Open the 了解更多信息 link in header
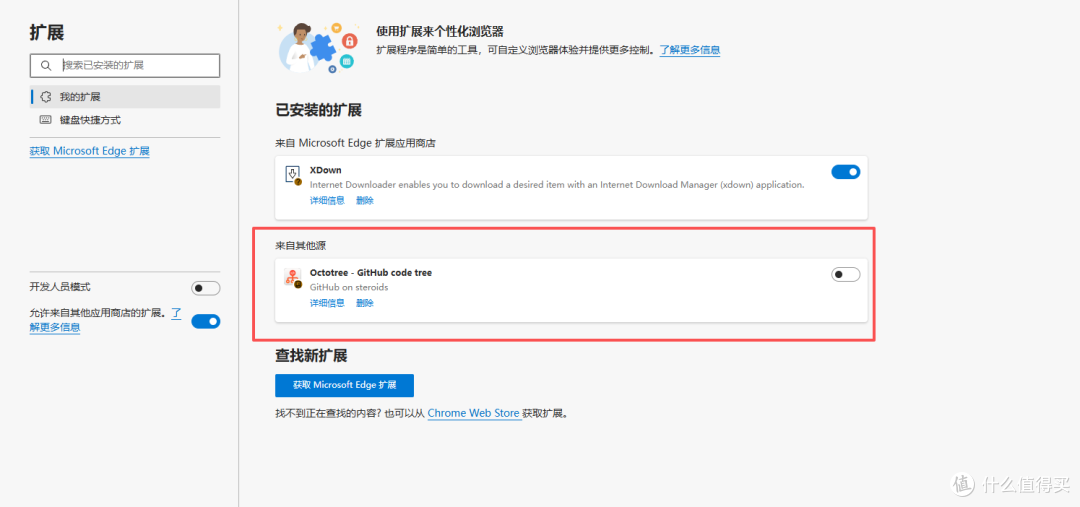Screen dimensions: 1080x507 coord(689,50)
